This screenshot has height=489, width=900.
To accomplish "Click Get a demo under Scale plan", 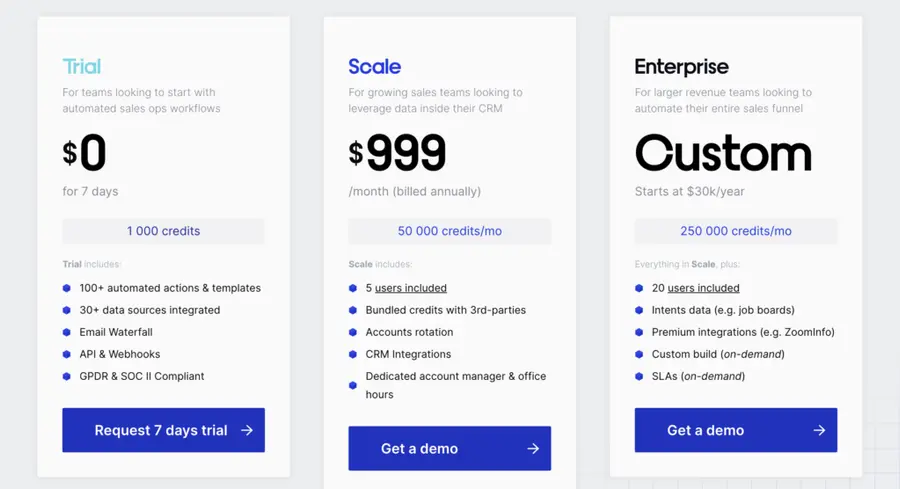I will pyautogui.click(x=449, y=448).
